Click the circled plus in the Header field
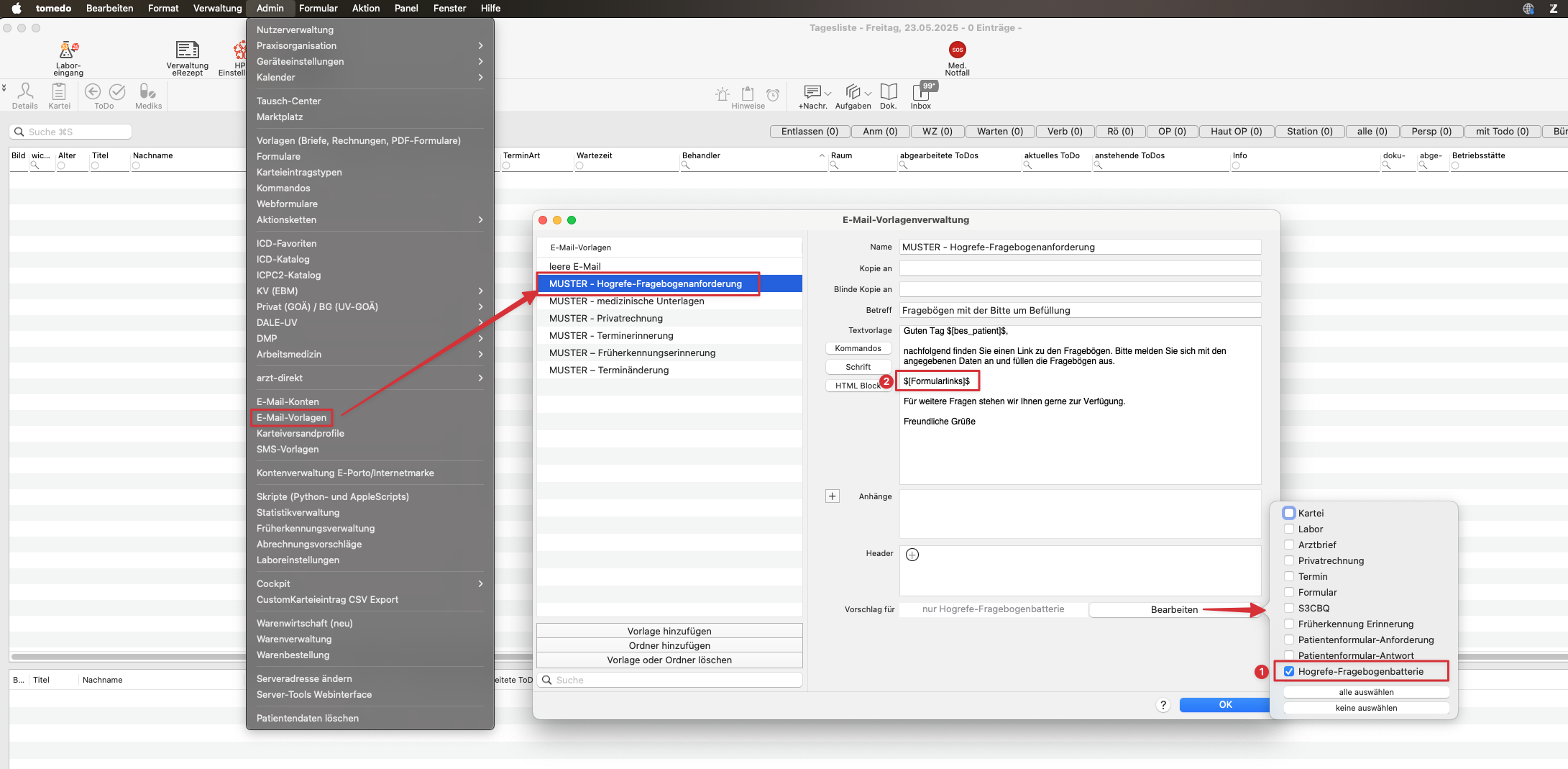Screen dimensions: 1568x769 tap(912, 555)
